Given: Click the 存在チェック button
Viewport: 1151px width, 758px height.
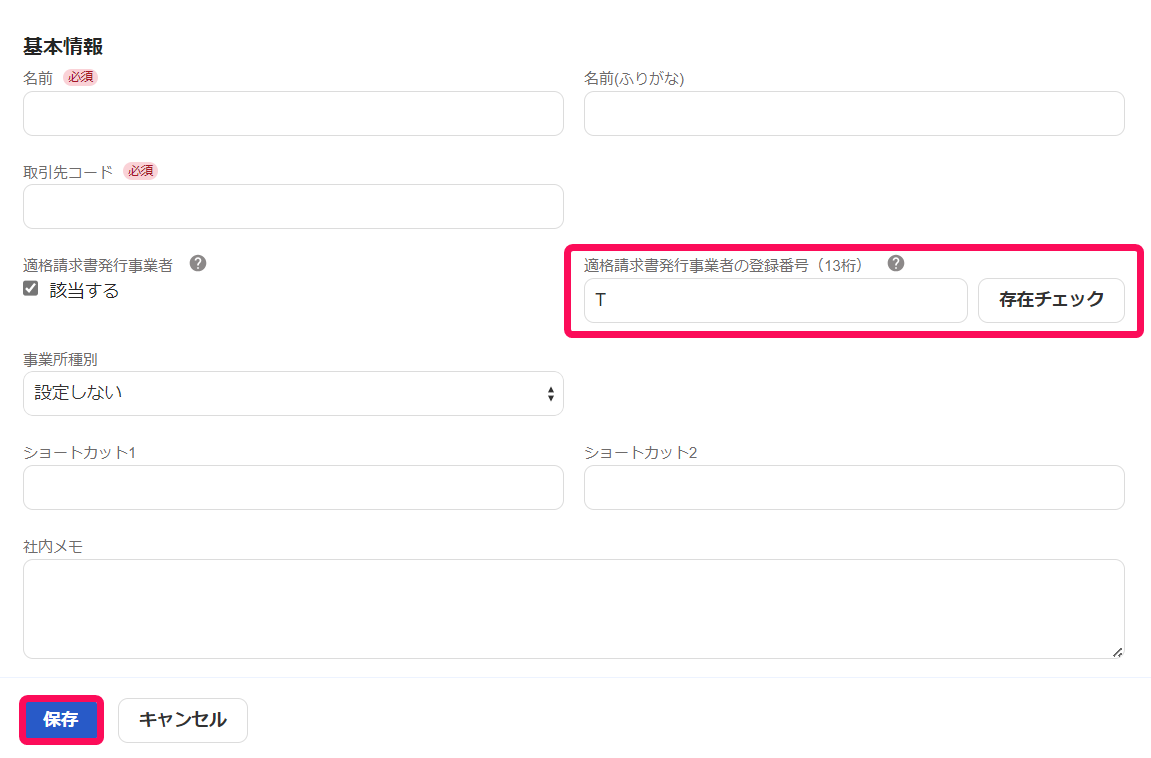Looking at the screenshot, I should [1051, 300].
